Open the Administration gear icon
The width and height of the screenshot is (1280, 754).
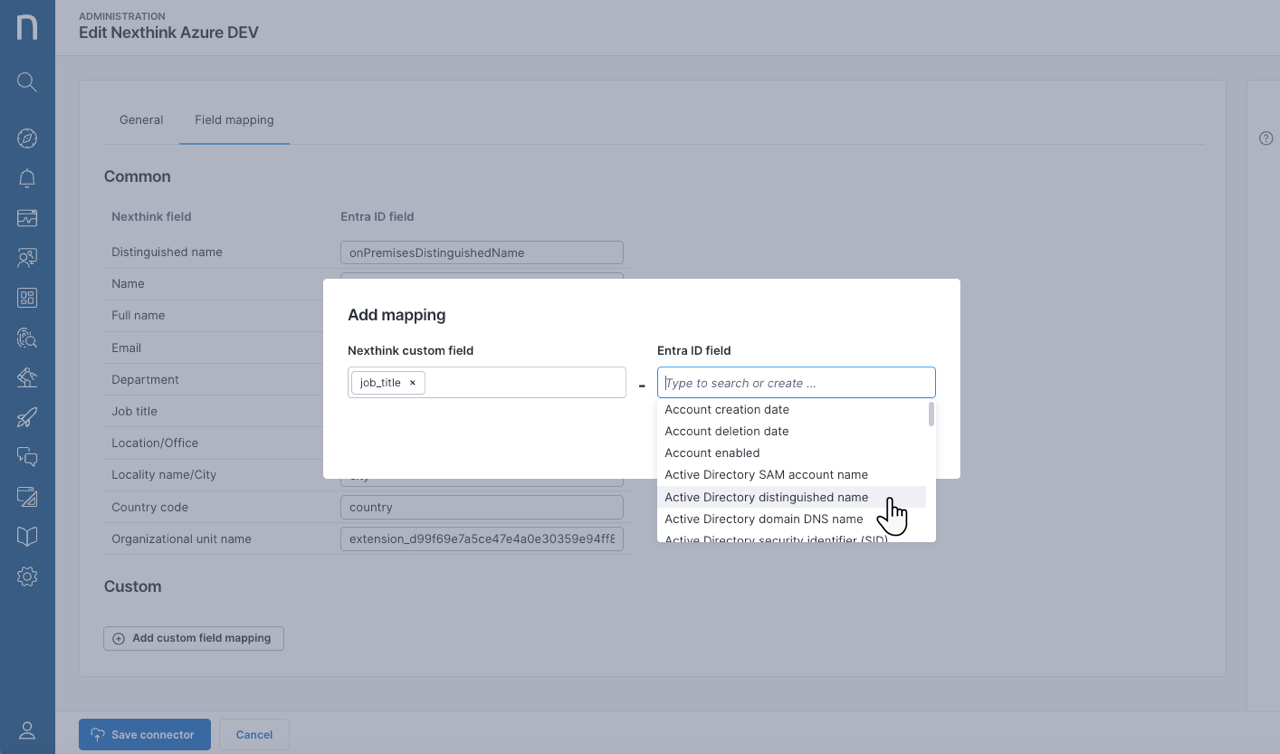(x=27, y=576)
